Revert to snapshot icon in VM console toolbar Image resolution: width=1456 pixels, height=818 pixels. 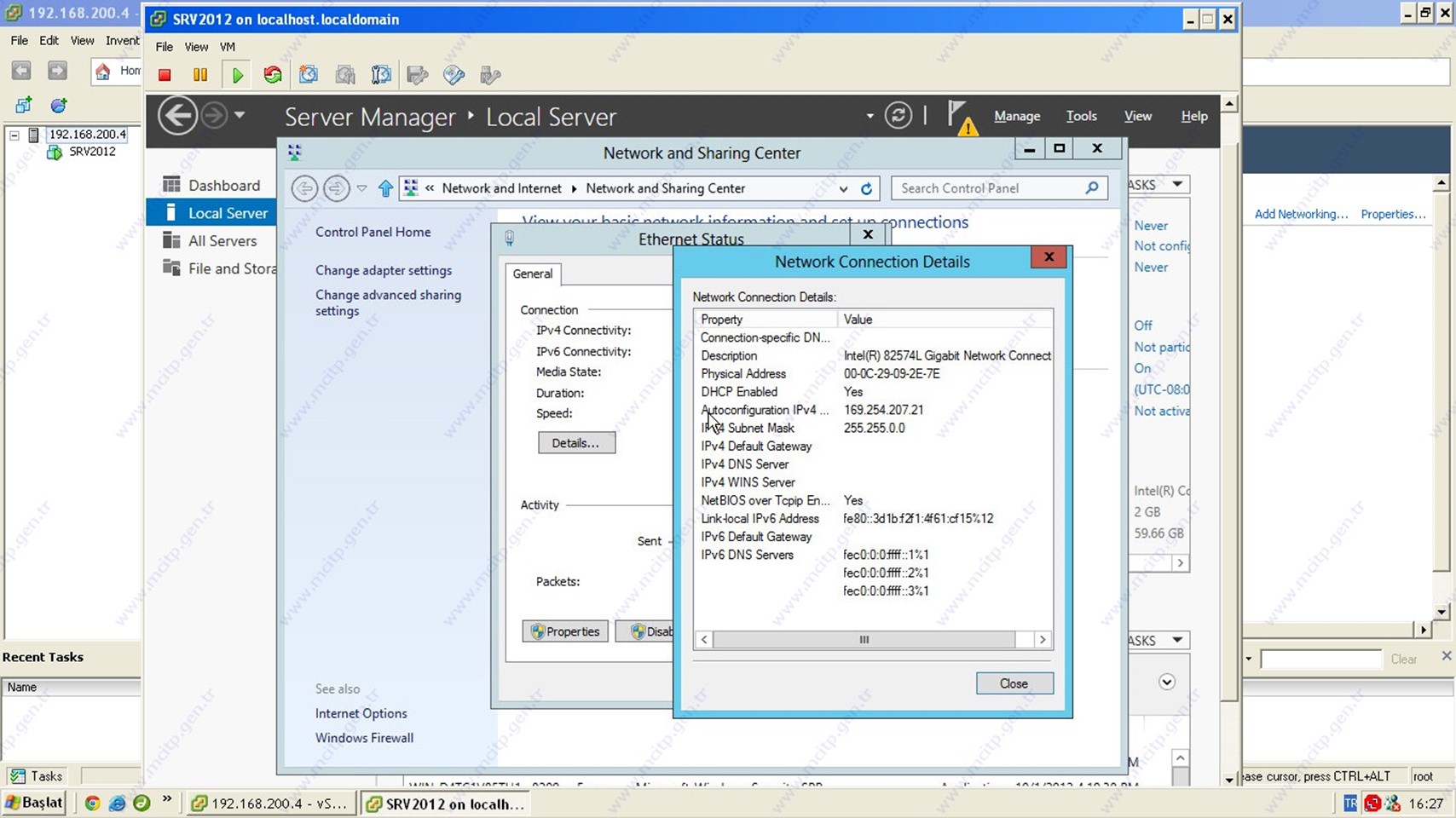point(345,75)
